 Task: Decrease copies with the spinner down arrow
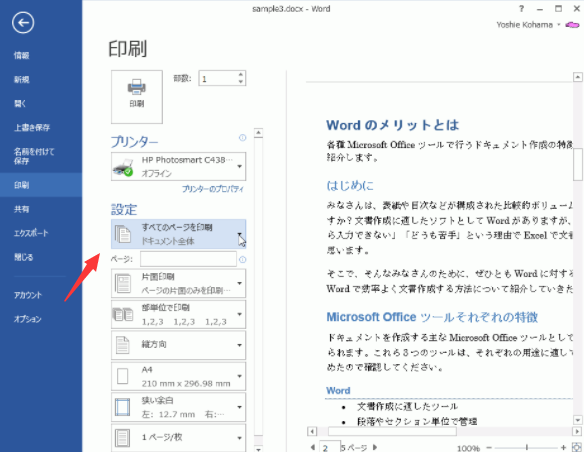[241, 82]
